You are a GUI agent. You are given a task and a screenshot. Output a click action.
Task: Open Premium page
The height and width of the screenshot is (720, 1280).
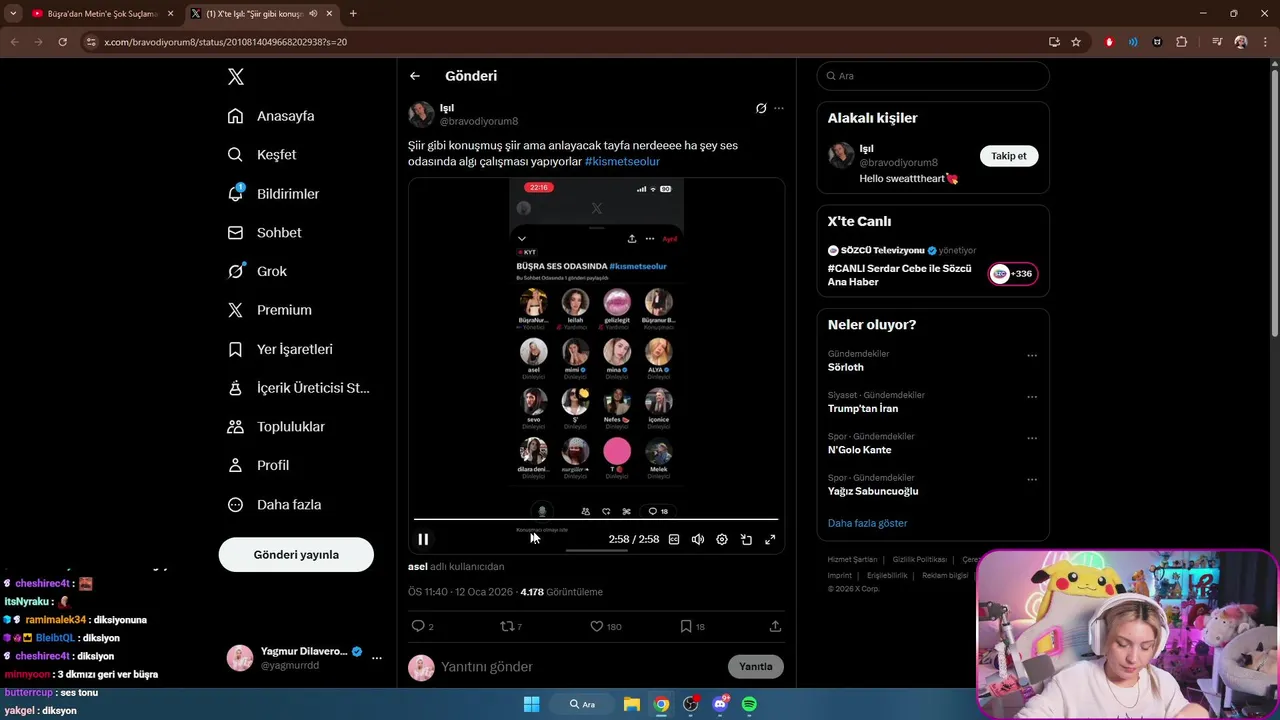point(269,310)
